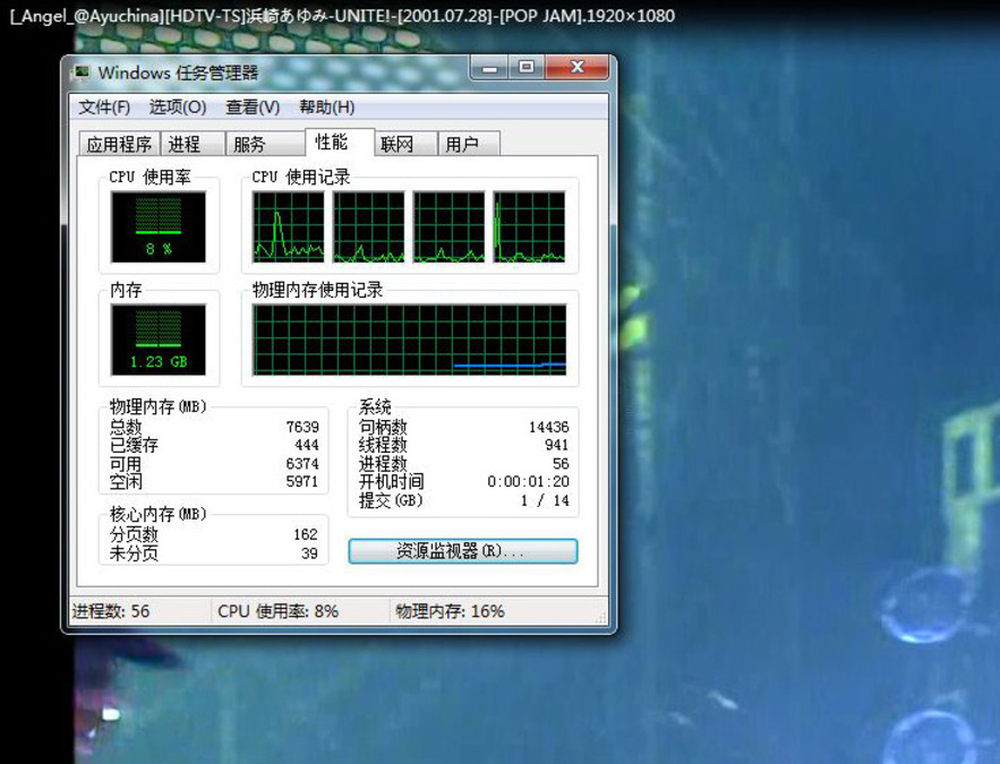
Task: Click the fourth CPU history graph
Action: coord(529,227)
